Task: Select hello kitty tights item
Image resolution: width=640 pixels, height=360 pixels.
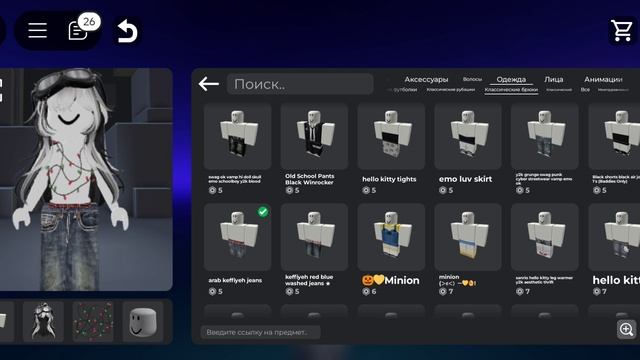Action: (x=391, y=136)
